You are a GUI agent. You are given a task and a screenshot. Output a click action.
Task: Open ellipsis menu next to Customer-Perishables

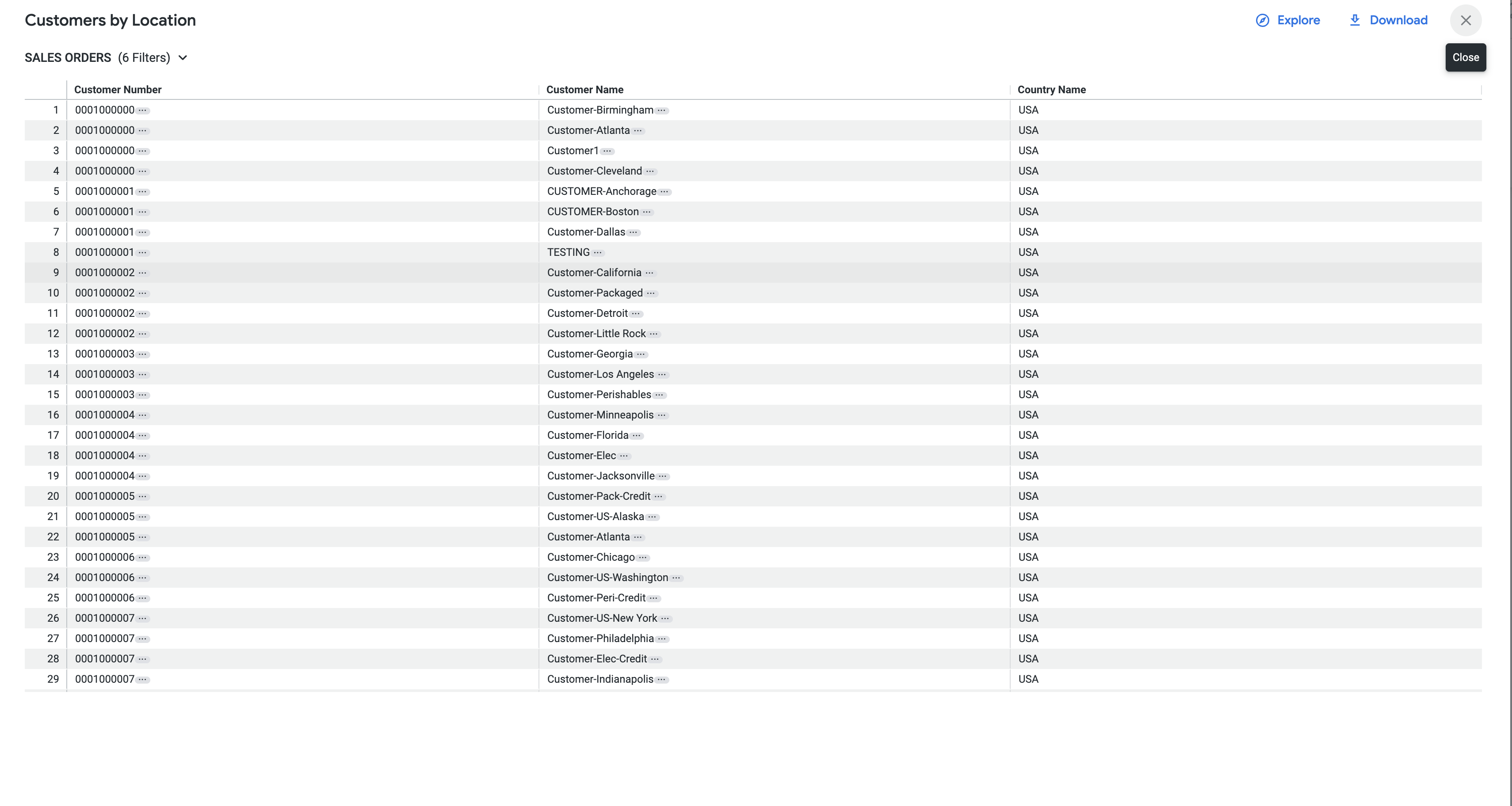[659, 395]
